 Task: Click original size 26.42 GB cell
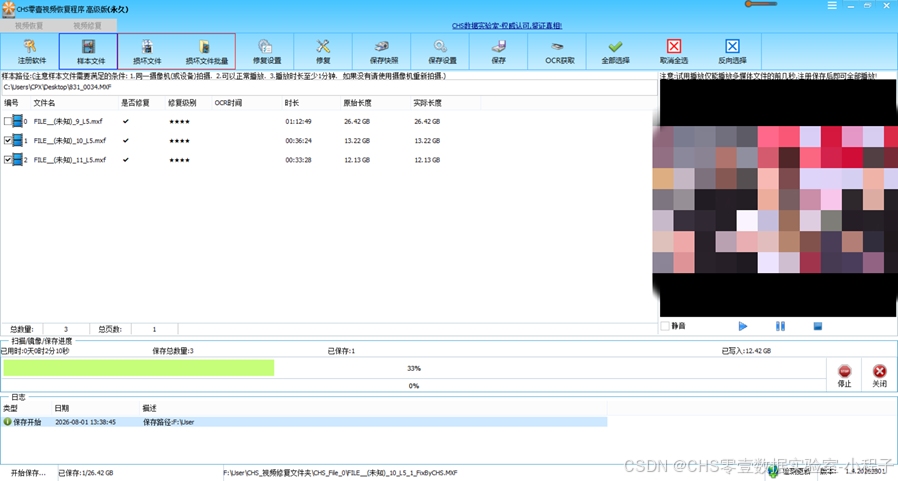pos(357,121)
